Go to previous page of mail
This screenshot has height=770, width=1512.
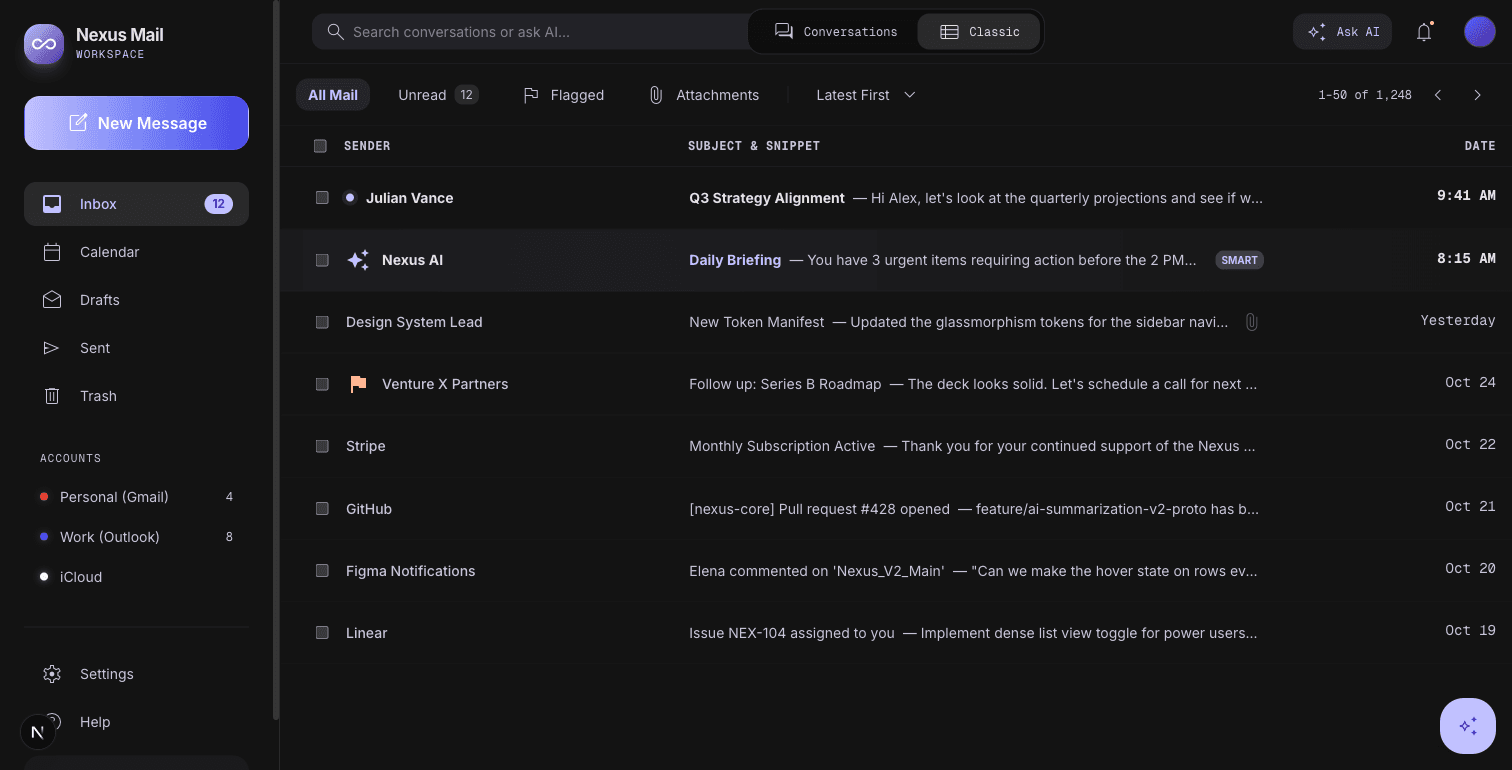[1438, 95]
